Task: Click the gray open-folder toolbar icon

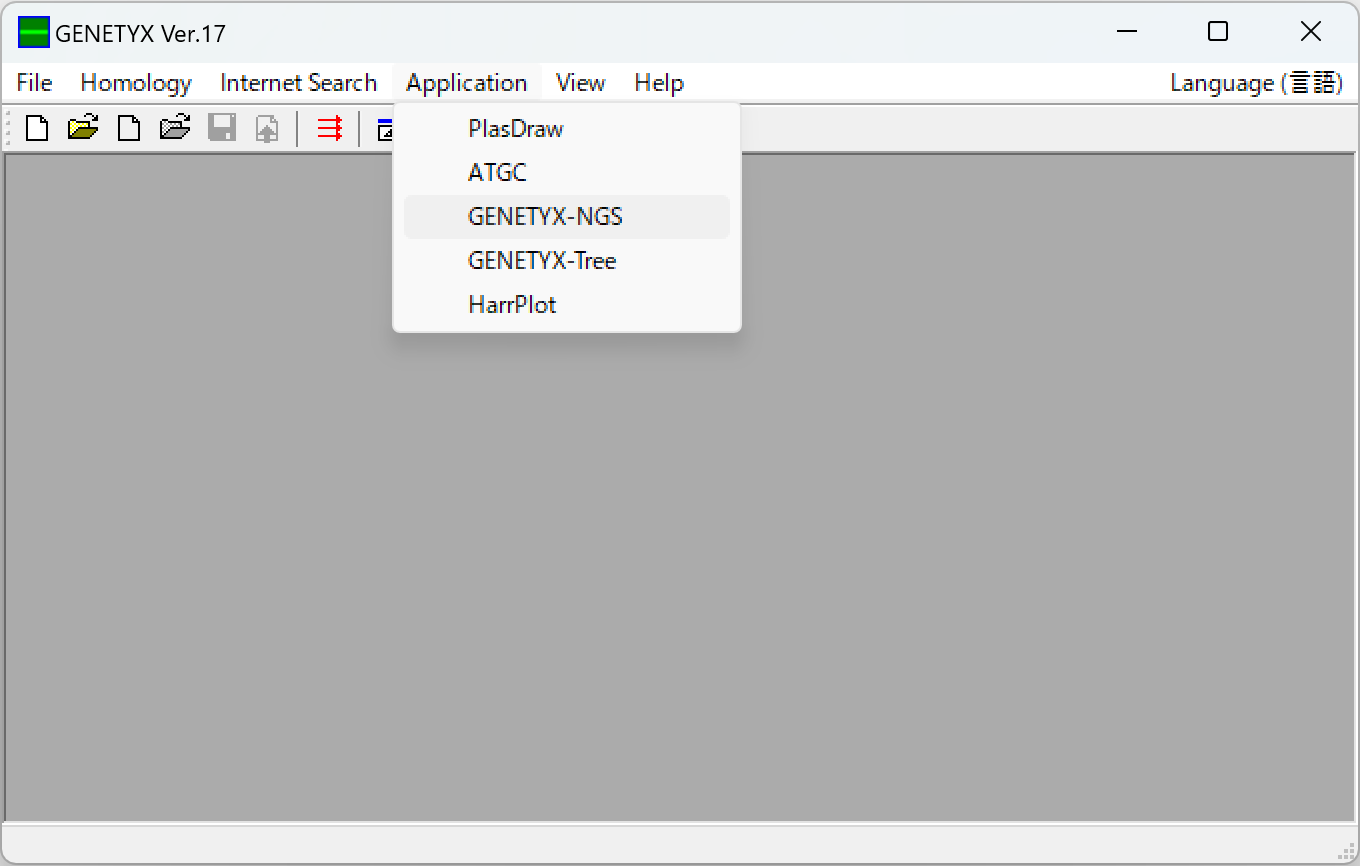Action: (x=175, y=128)
